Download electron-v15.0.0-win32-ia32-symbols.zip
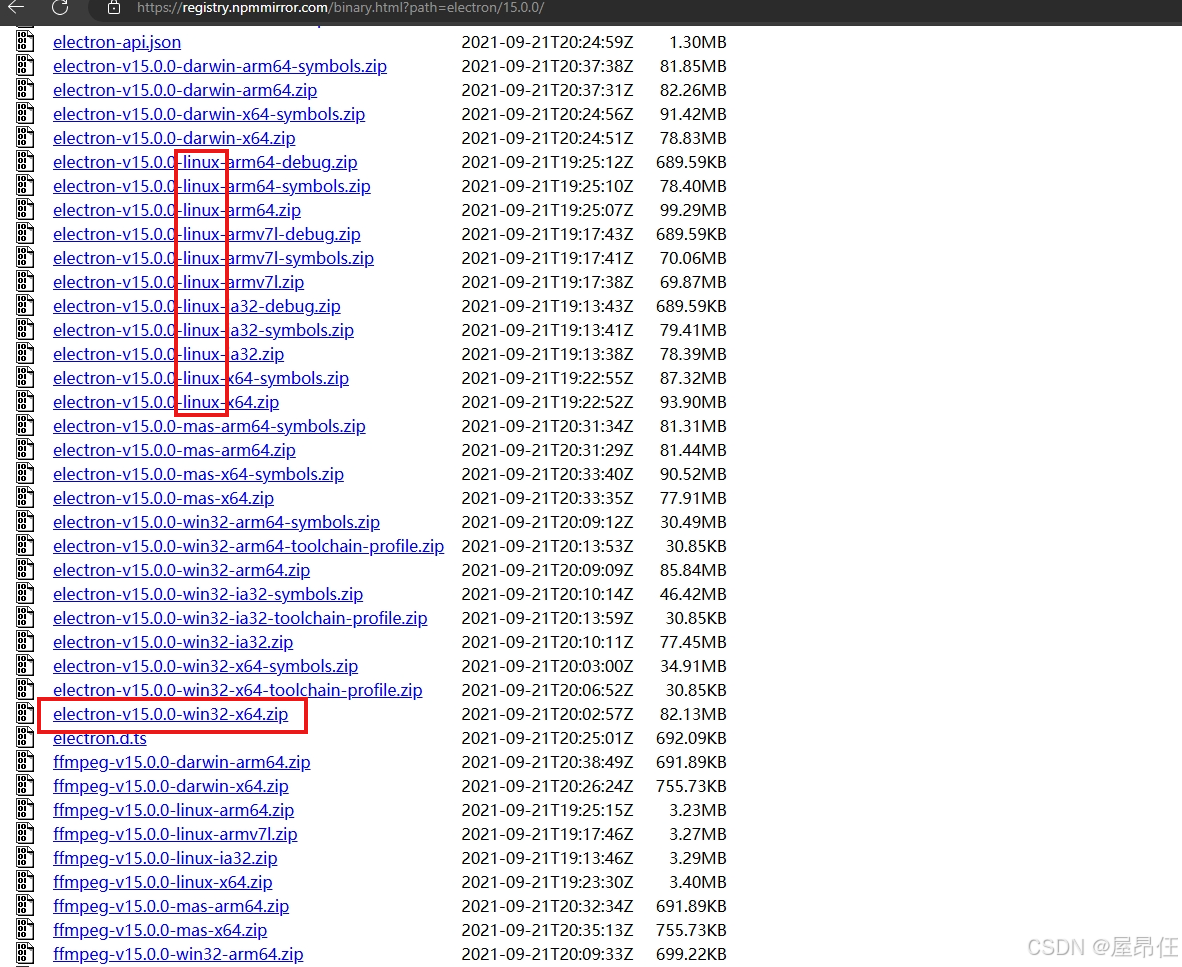Viewport: 1182px width, 967px height. 208,595
